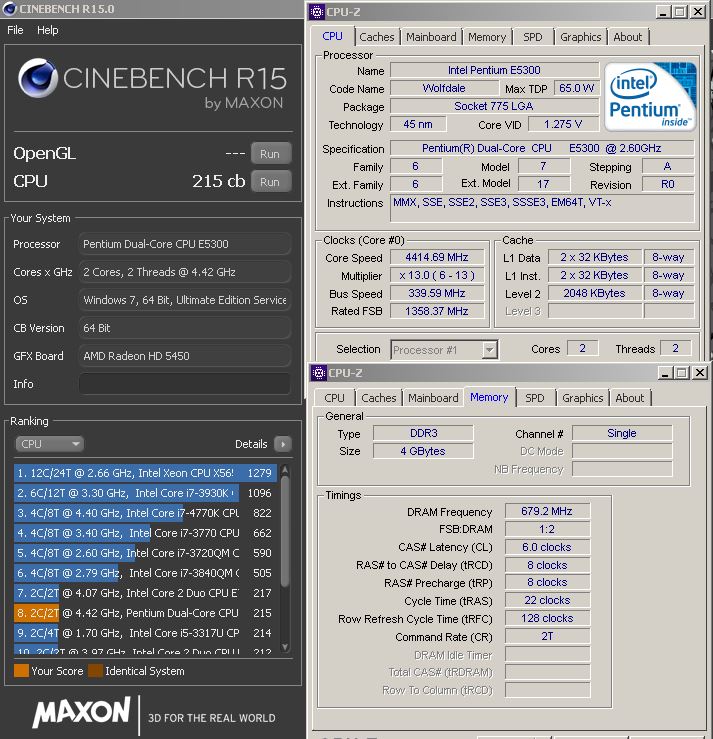Open SPD tab in top CPU-Z window

[x=533, y=37]
